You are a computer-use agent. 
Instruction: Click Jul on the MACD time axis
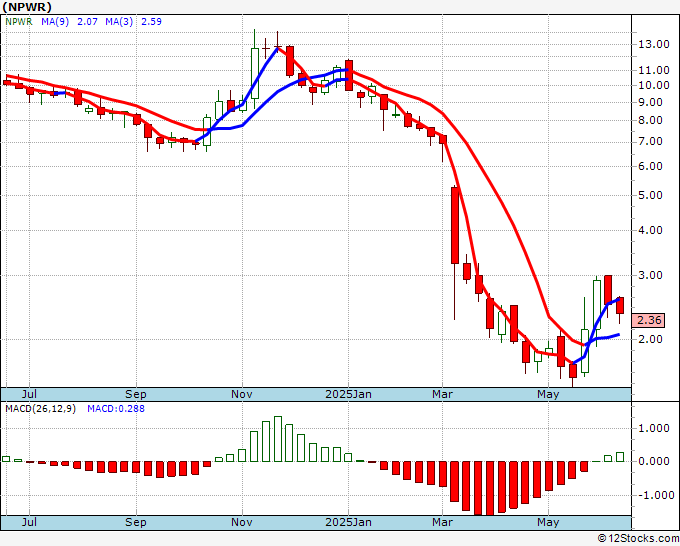[x=29, y=522]
